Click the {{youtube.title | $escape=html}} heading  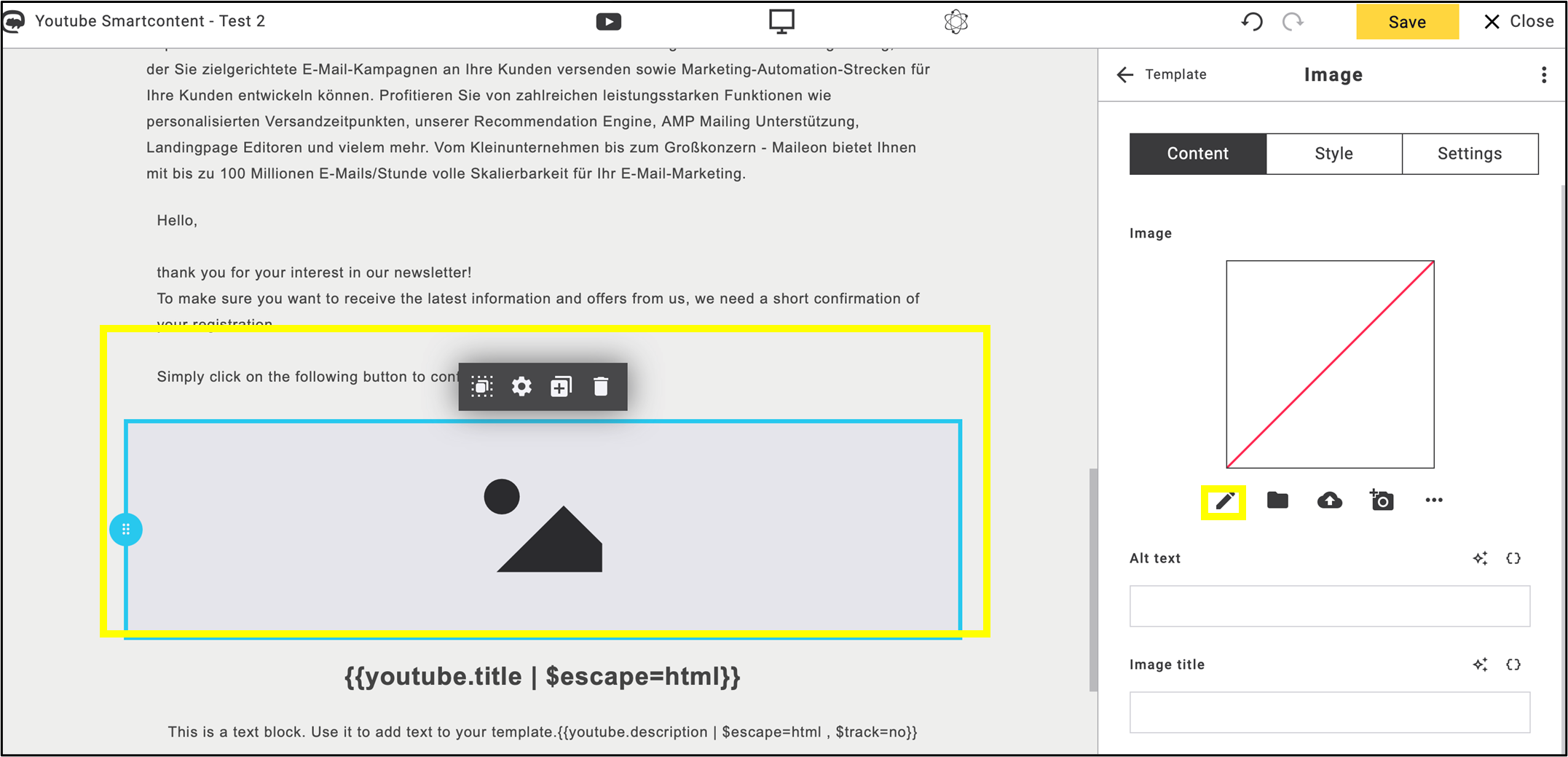click(x=543, y=676)
